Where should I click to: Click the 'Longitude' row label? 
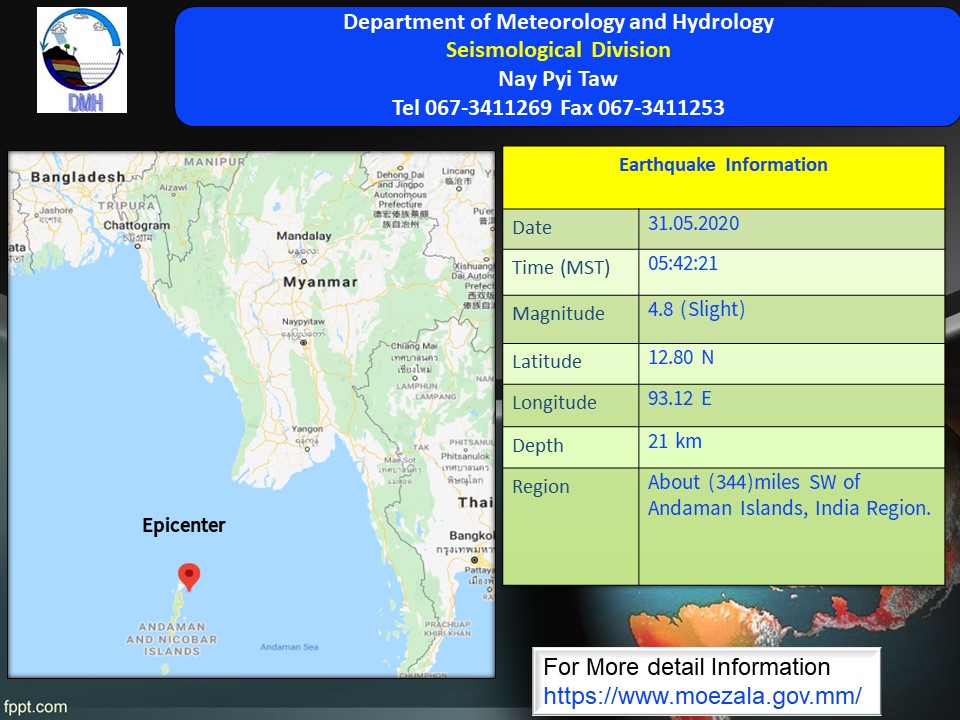(x=554, y=403)
